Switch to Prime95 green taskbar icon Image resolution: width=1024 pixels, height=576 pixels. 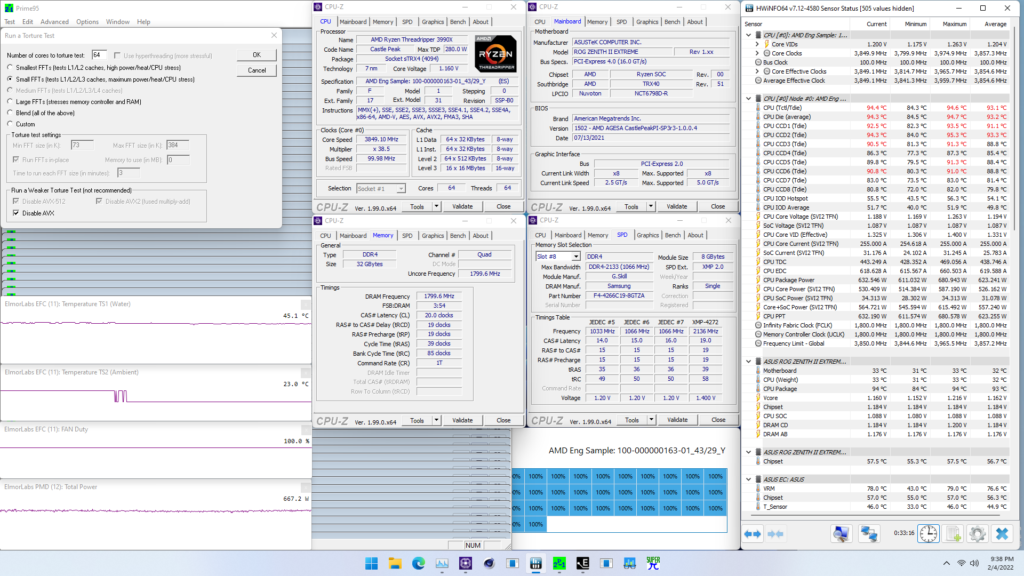(x=559, y=563)
